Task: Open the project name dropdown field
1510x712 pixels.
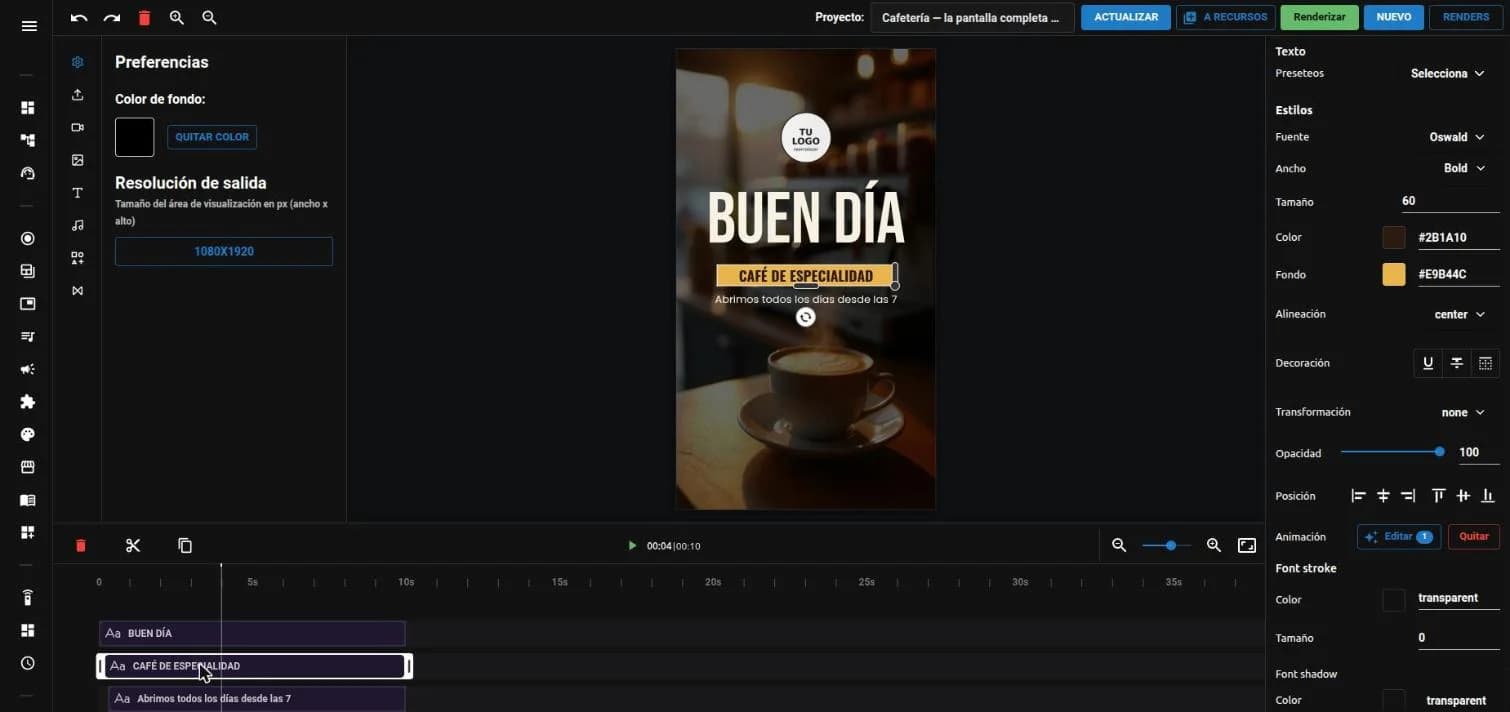Action: pyautogui.click(x=972, y=18)
